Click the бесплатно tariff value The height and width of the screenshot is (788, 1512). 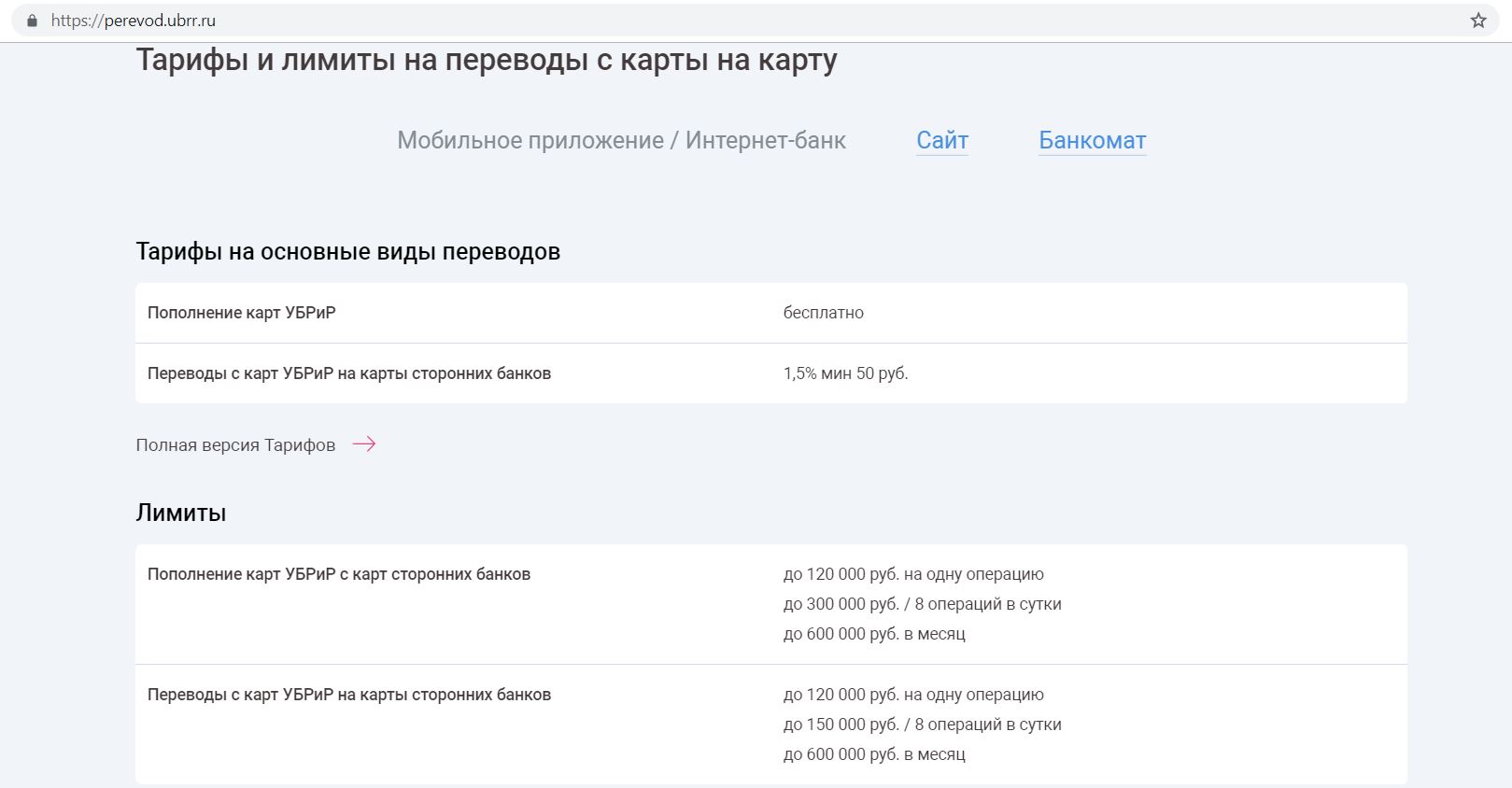pyautogui.click(x=824, y=313)
